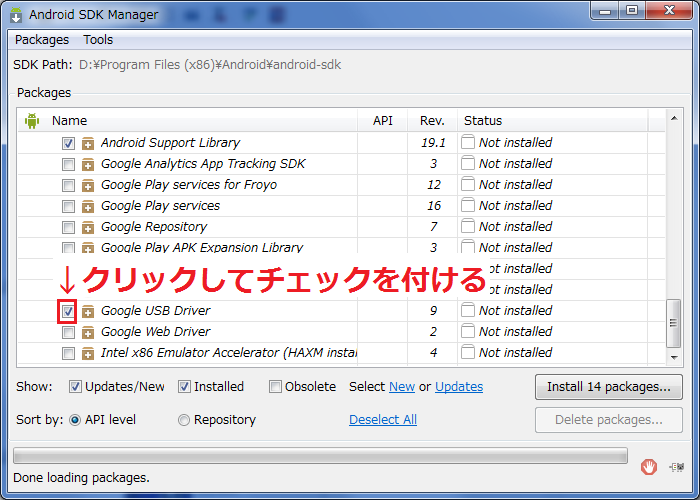Select the Google Web Driver row name
700x500 pixels.
pyautogui.click(x=155, y=332)
